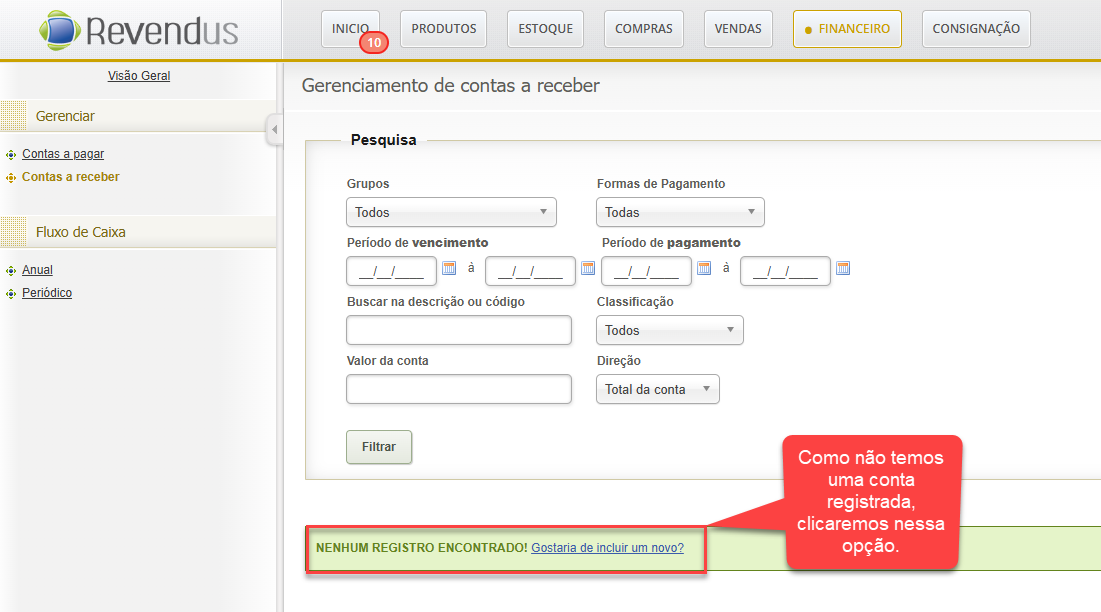1101x612 pixels.
Task: Click the Contas a receber bullet icon
Action: click(11, 178)
